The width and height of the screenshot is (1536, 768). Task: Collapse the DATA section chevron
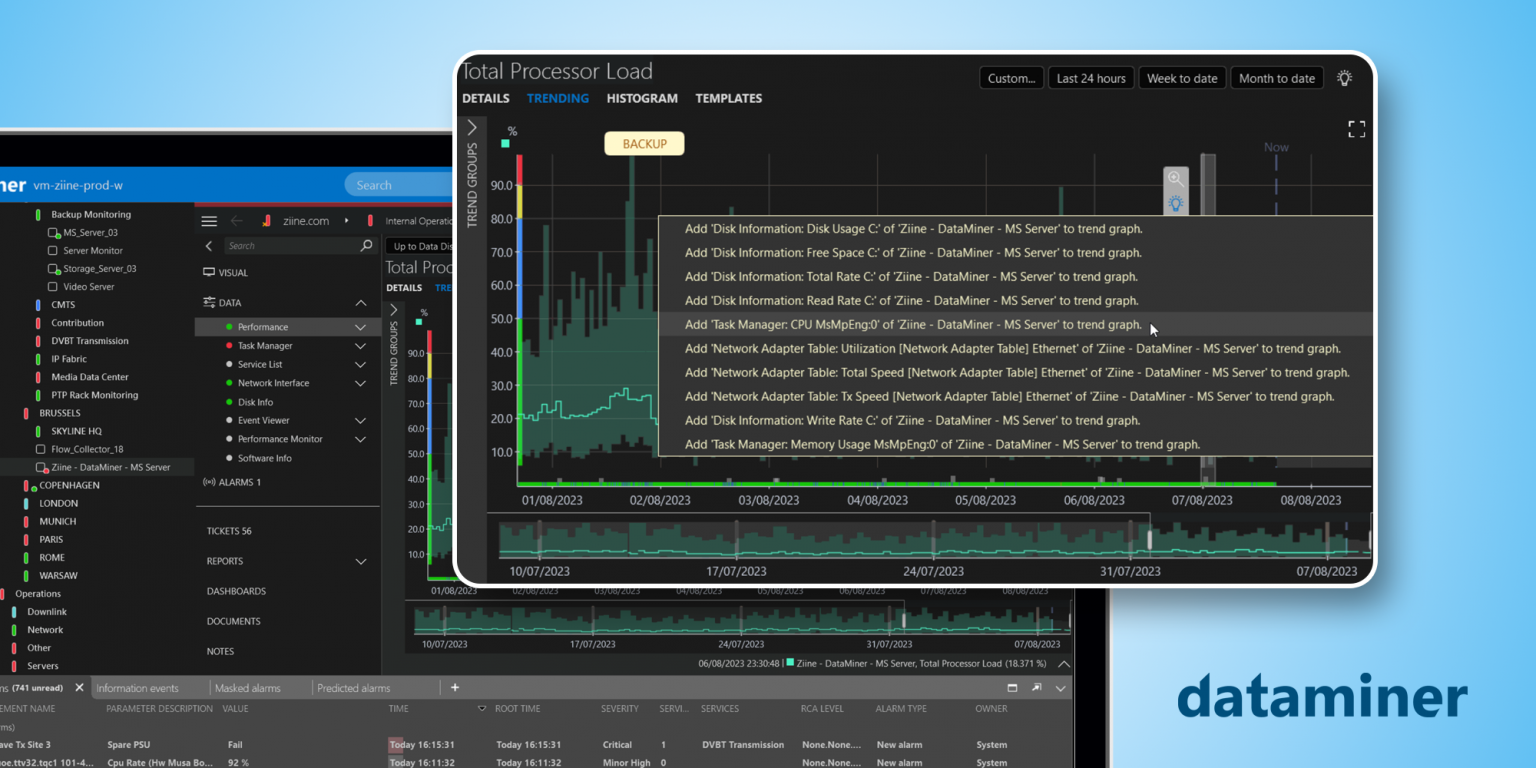pos(360,302)
